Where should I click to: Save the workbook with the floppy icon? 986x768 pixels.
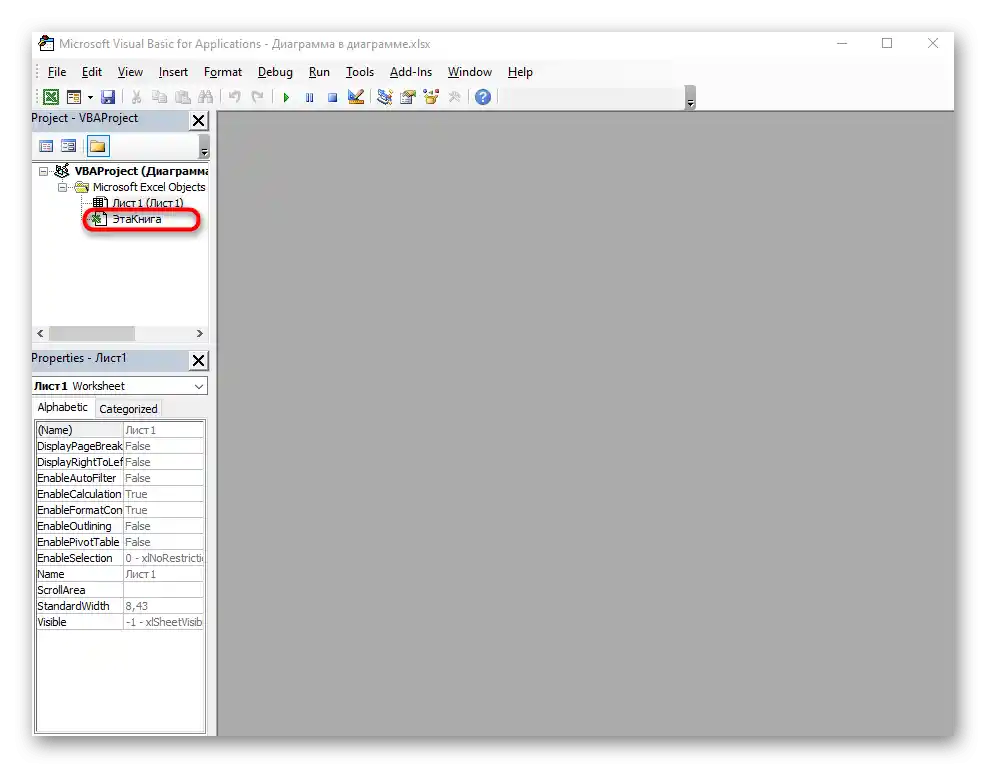pyautogui.click(x=108, y=97)
